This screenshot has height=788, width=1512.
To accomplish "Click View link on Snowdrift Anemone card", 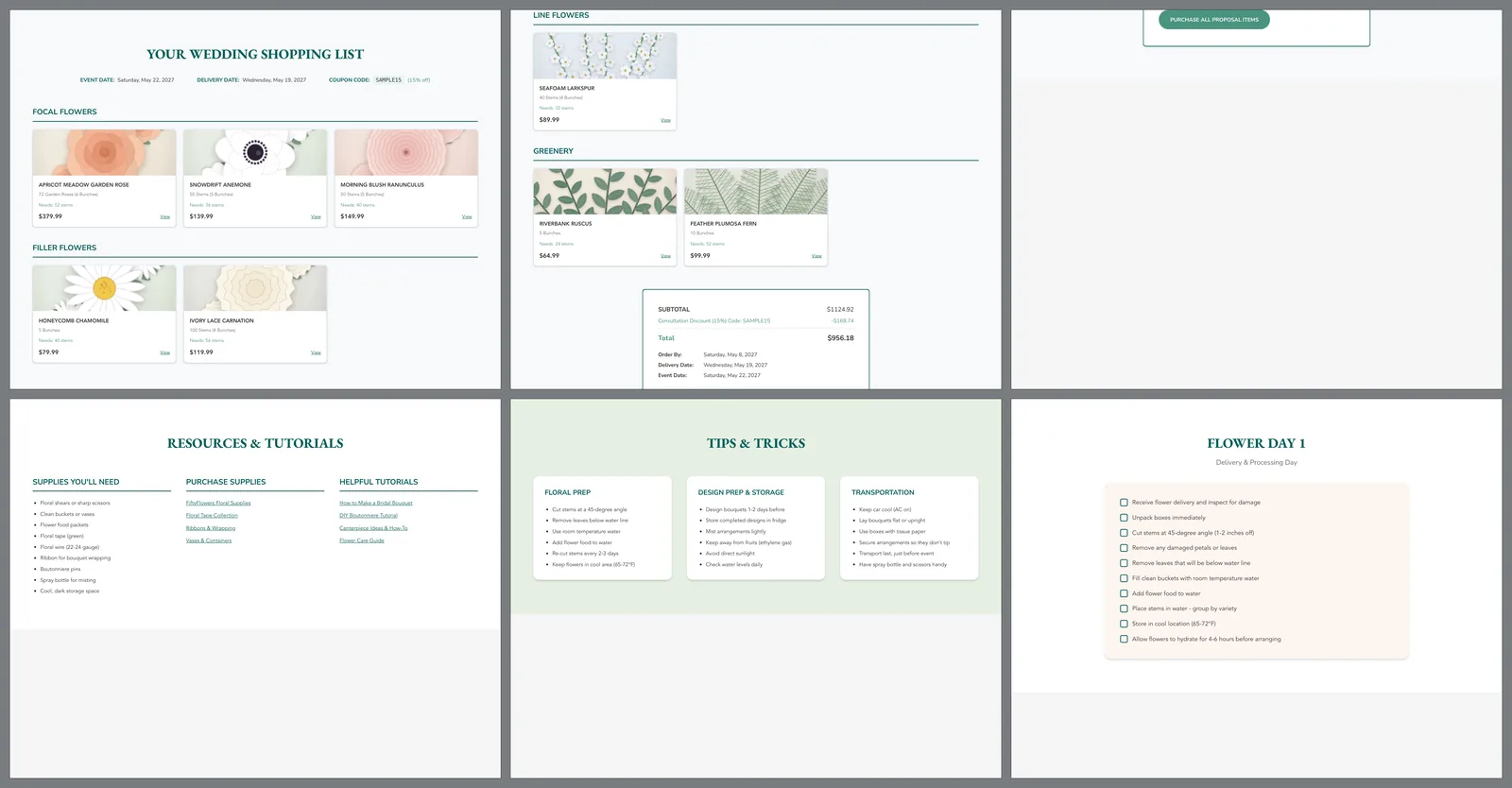I will coord(316,216).
